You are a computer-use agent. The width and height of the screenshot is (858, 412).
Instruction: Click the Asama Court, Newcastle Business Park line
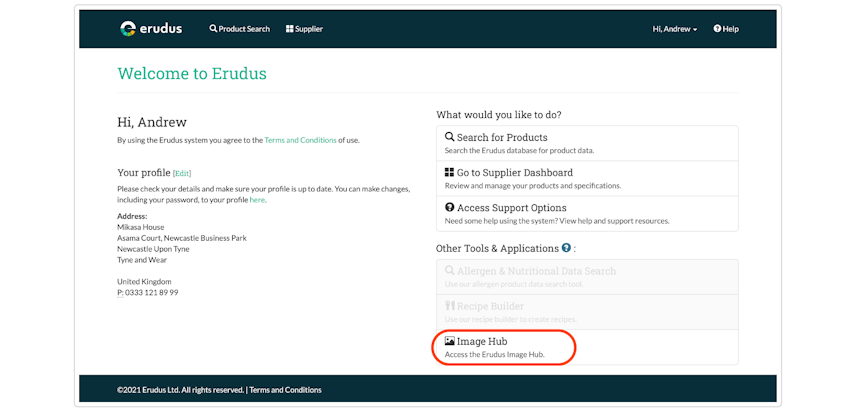tap(182, 238)
